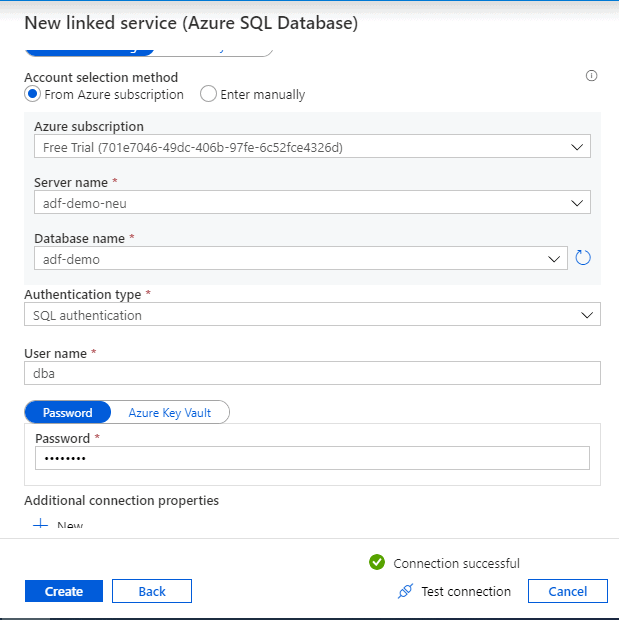This screenshot has height=620, width=619.
Task: Cancel the new linked service dialog
Action: tap(567, 591)
